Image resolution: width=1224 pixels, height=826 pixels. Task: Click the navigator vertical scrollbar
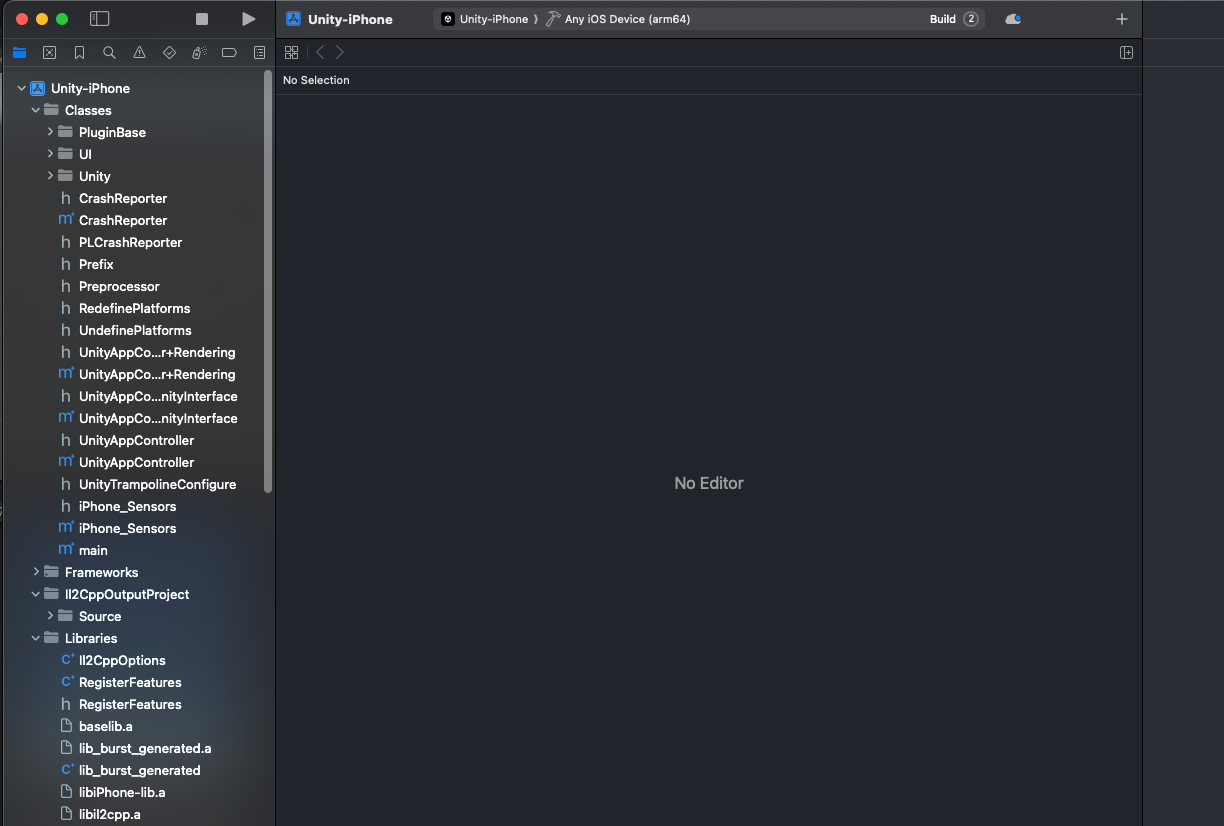click(268, 282)
